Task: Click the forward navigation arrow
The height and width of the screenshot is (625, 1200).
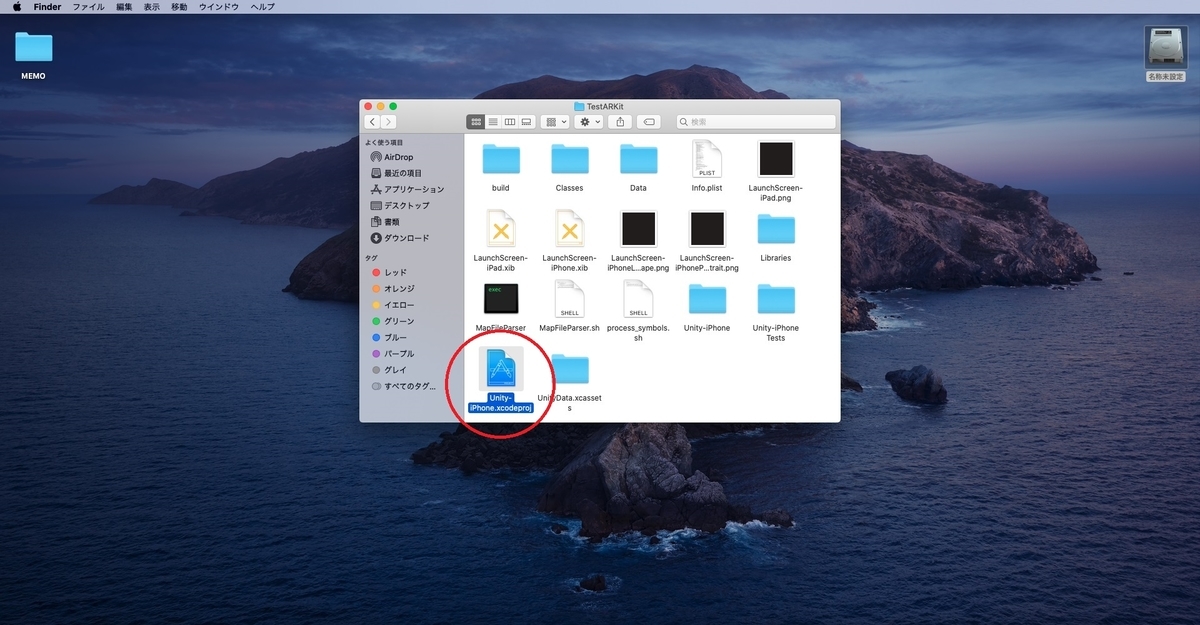Action: point(386,121)
